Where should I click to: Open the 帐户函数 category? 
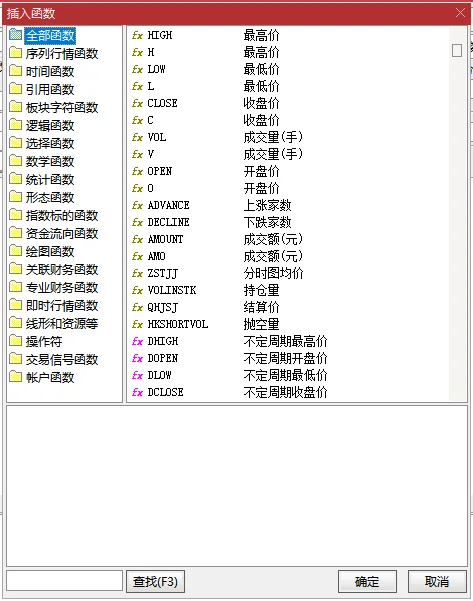coord(50,378)
